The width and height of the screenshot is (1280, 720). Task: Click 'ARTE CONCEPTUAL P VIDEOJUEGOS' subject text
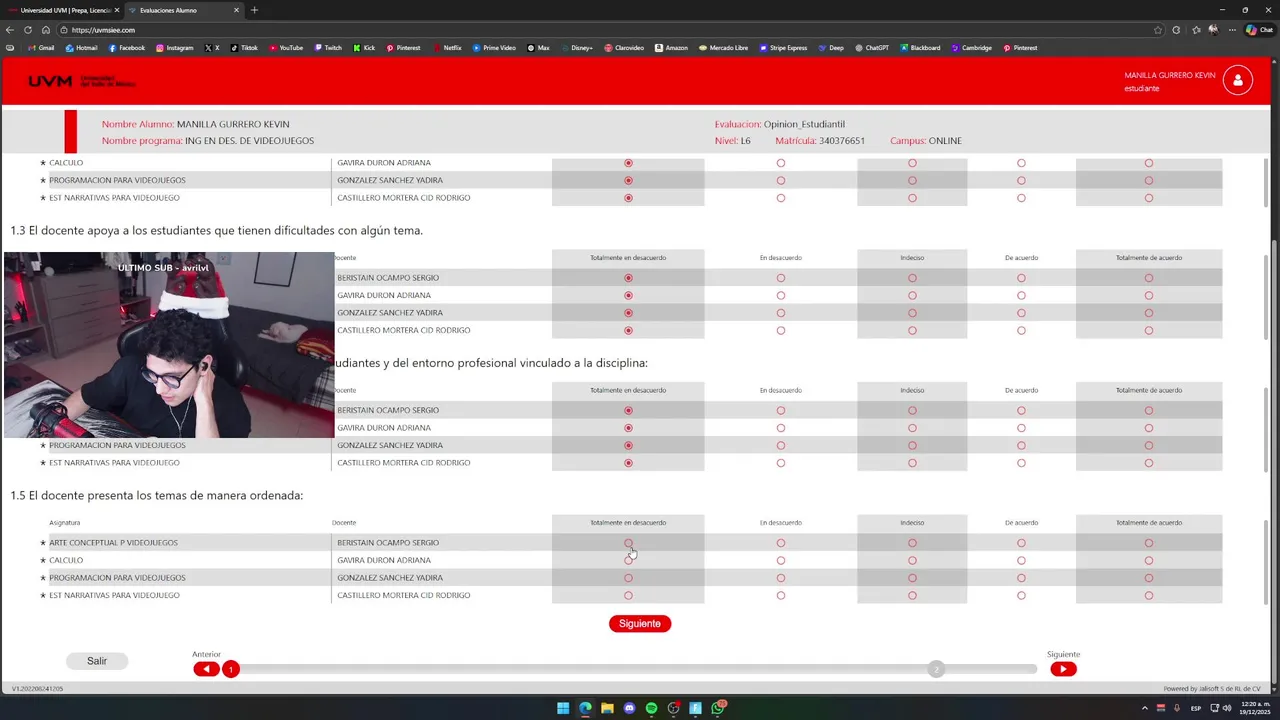[x=113, y=543]
